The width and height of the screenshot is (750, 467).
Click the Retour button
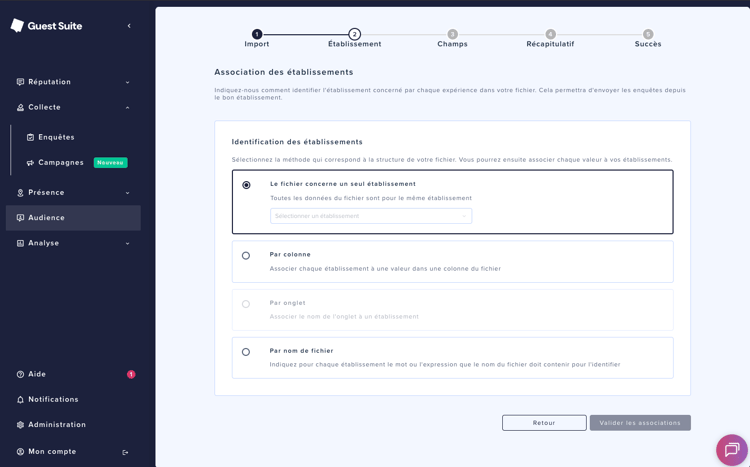pos(544,423)
